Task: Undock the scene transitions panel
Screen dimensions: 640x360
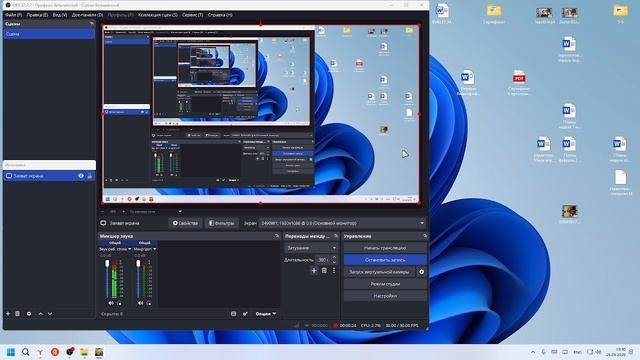Action: (x=336, y=236)
